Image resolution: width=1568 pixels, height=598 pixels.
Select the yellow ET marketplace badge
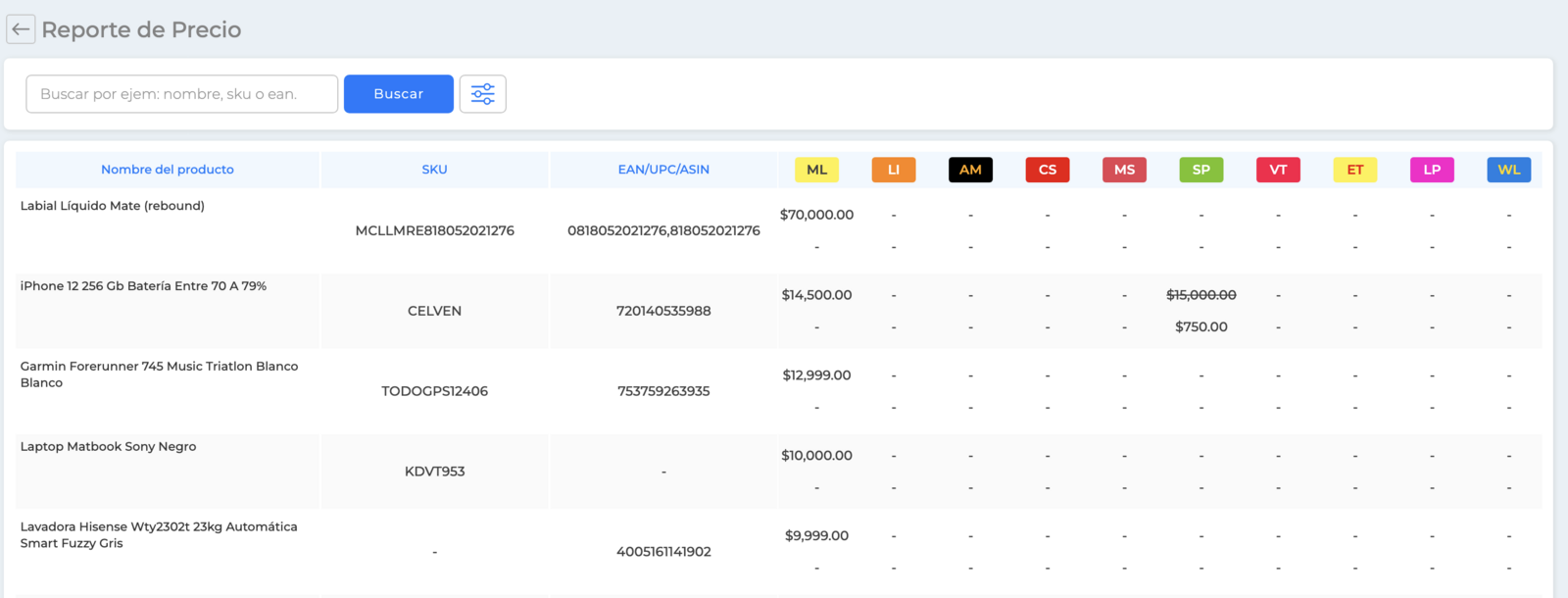[x=1355, y=170]
